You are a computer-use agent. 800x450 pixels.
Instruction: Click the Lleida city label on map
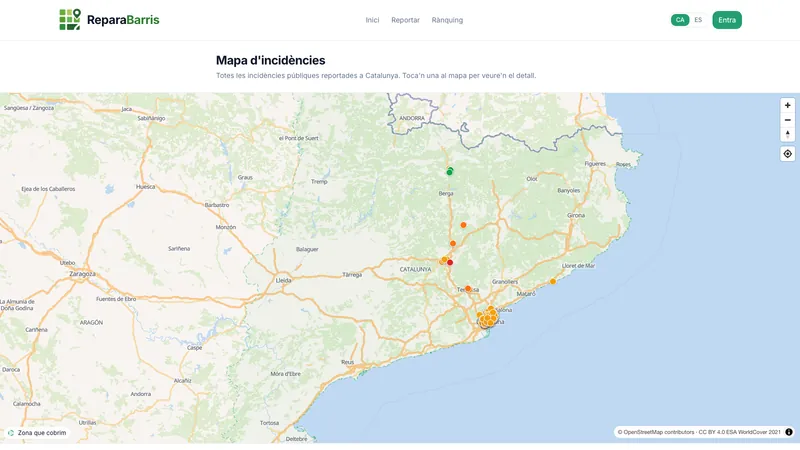coord(284,281)
